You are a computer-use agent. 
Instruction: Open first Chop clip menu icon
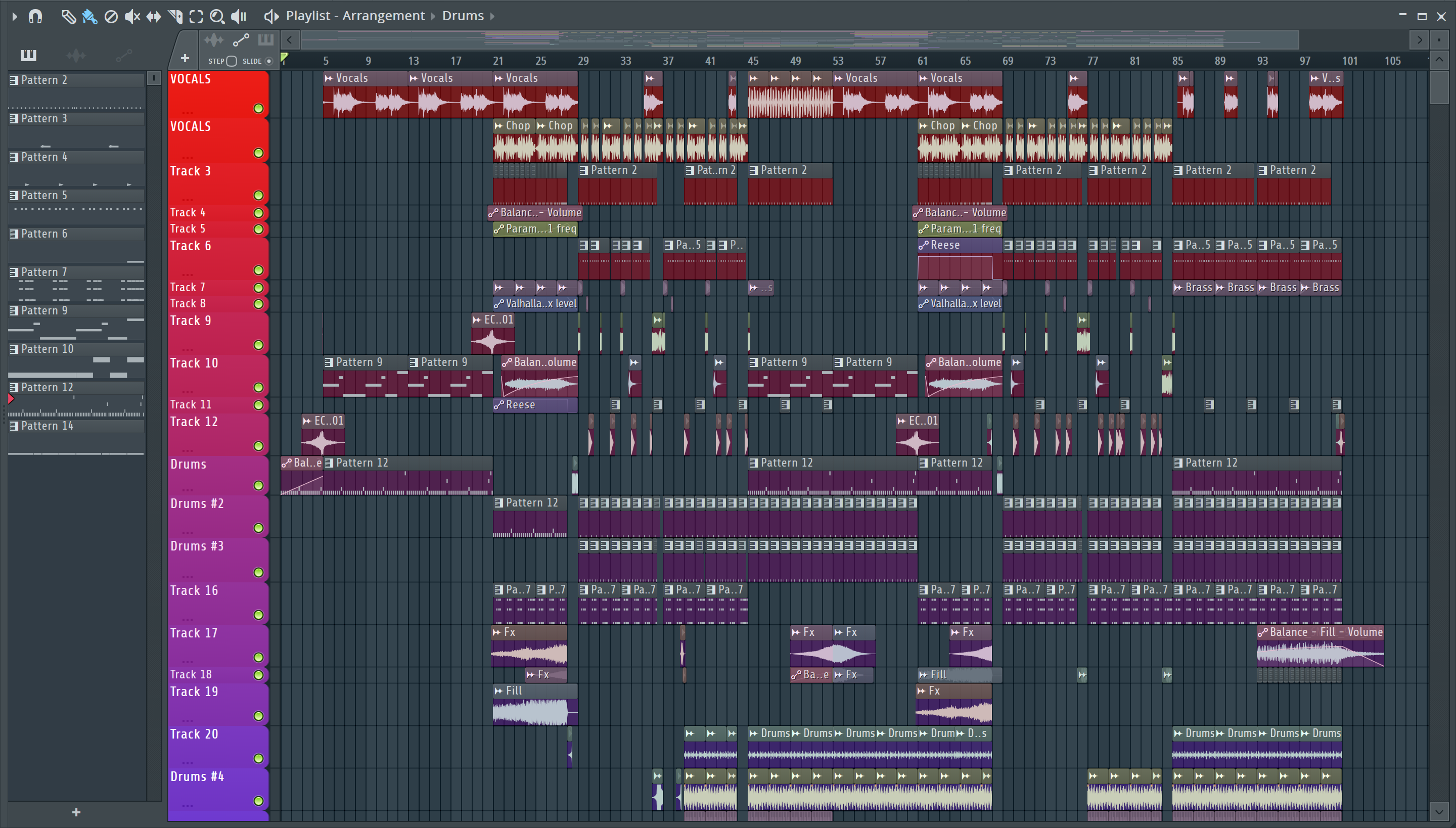(499, 126)
